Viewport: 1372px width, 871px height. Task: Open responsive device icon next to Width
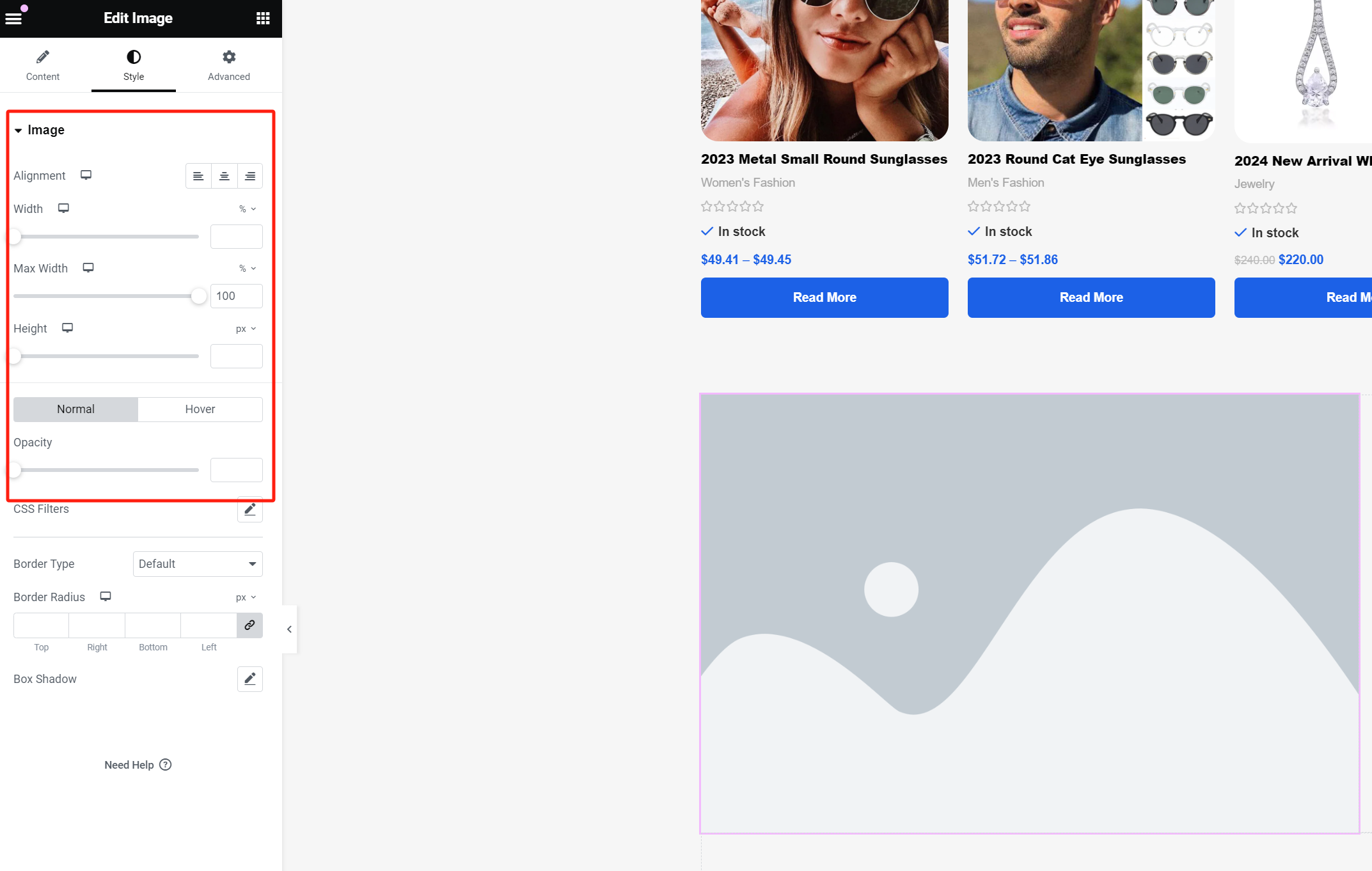63,208
